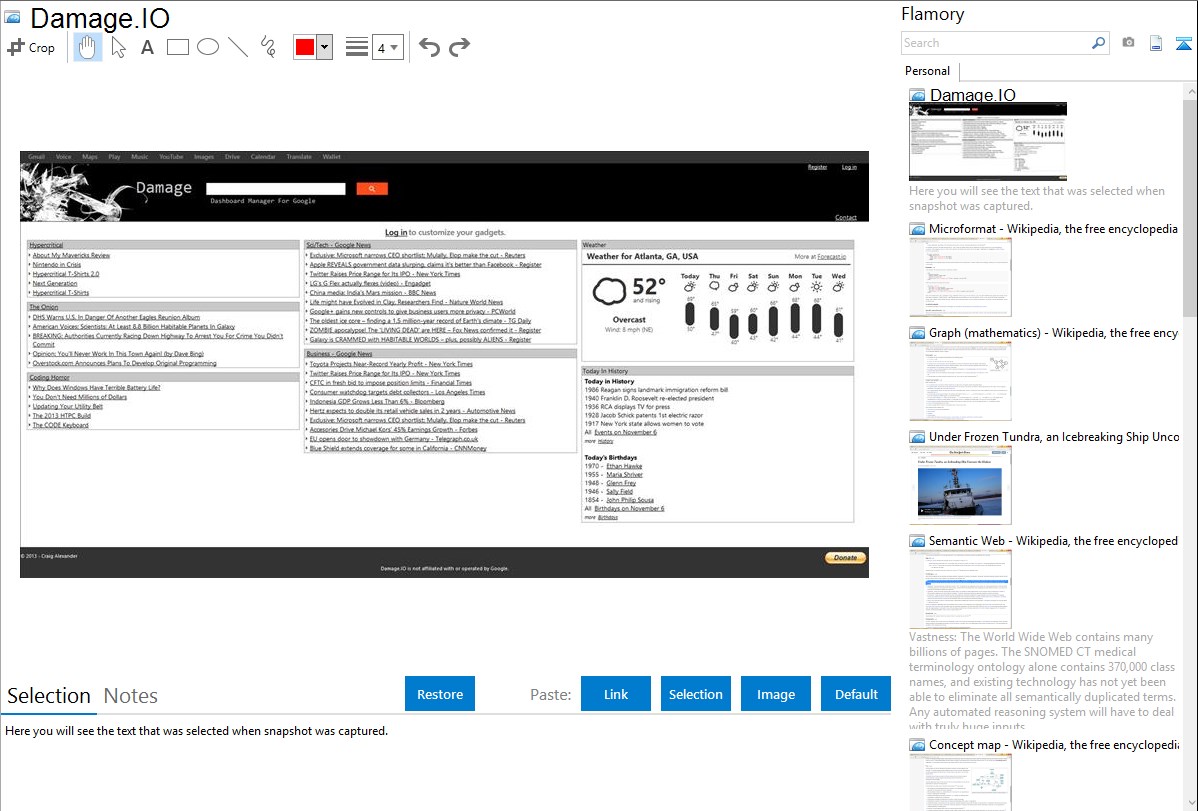Click the Restore button
The height and width of the screenshot is (811, 1198).
[x=440, y=694]
